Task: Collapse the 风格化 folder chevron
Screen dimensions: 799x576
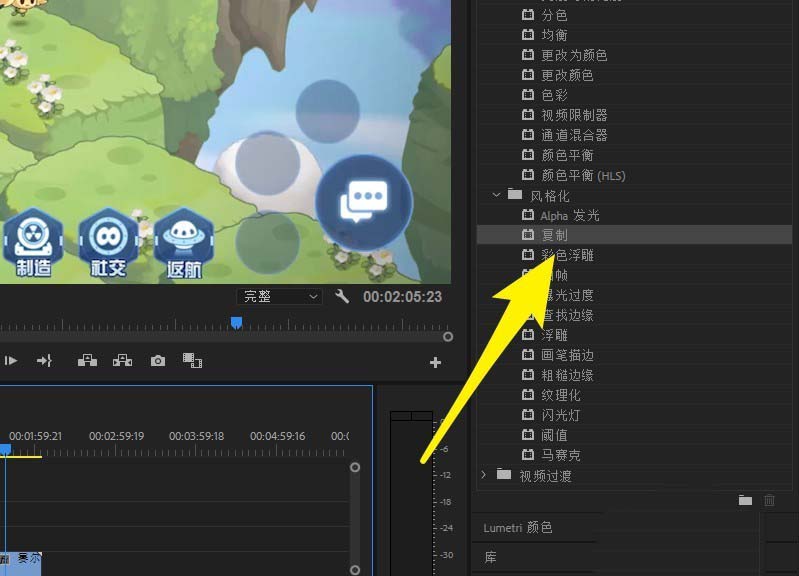Action: point(496,195)
